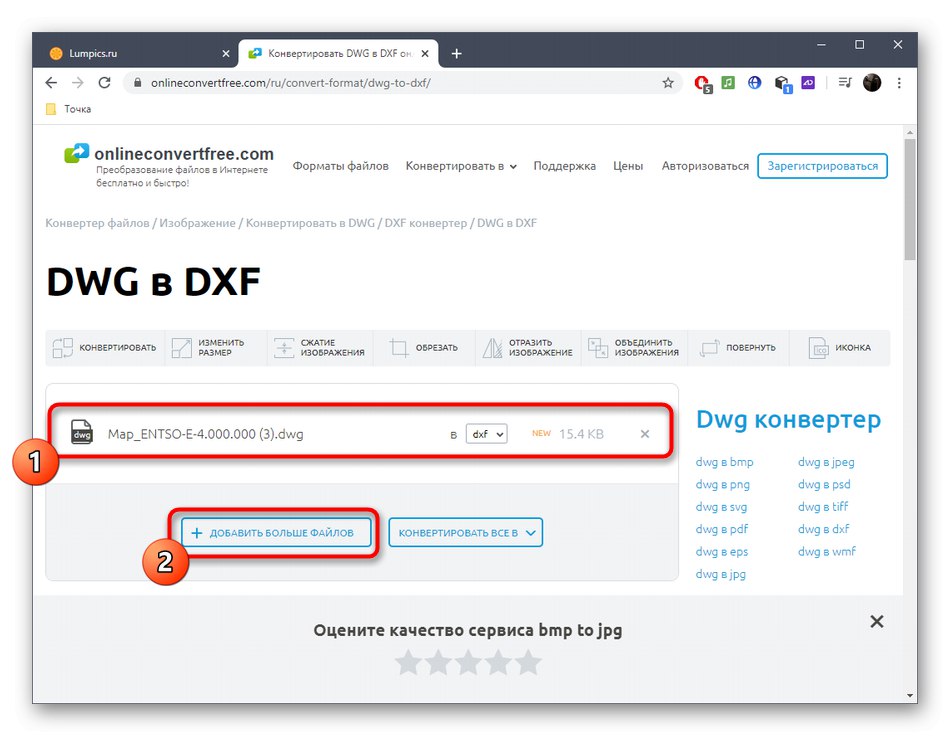Viewport: 950px width, 736px height.
Task: Open dwg в wmf link
Action: [826, 551]
